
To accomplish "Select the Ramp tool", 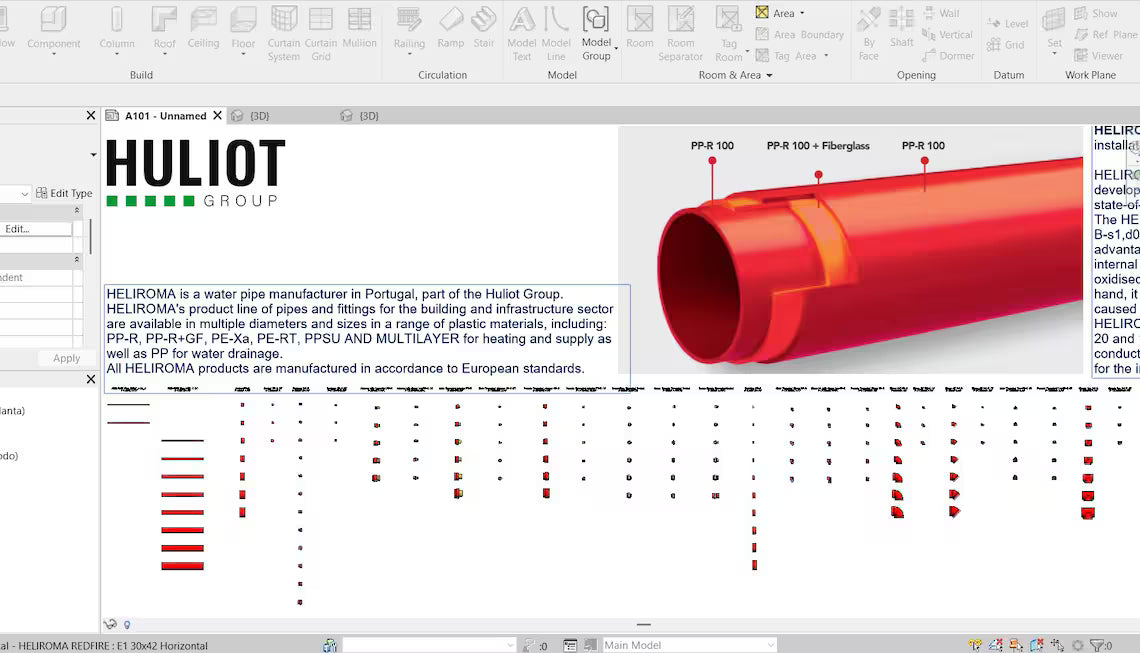I will point(451,28).
